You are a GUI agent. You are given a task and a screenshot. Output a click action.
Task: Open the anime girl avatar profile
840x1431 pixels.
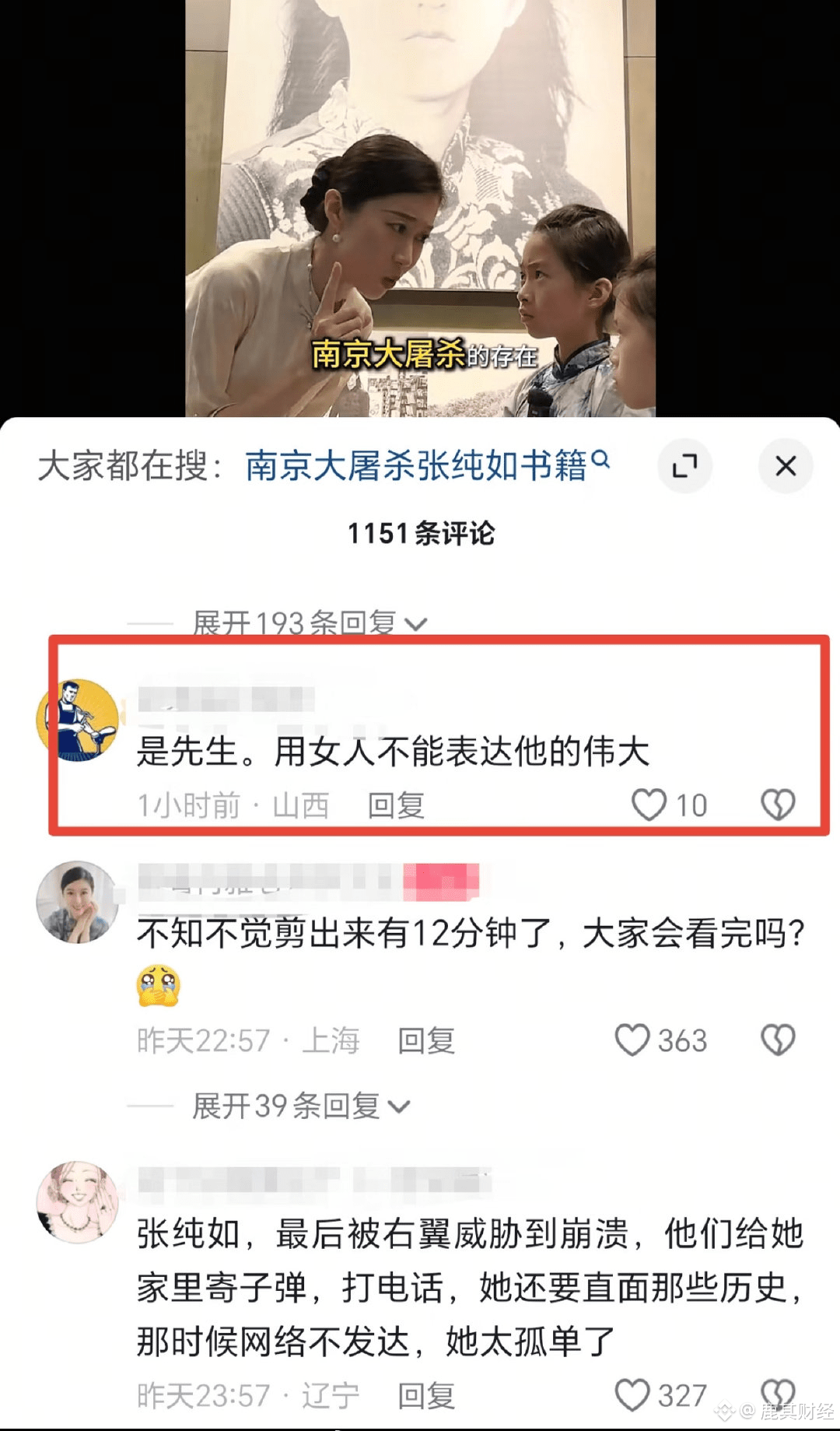[x=77, y=1202]
